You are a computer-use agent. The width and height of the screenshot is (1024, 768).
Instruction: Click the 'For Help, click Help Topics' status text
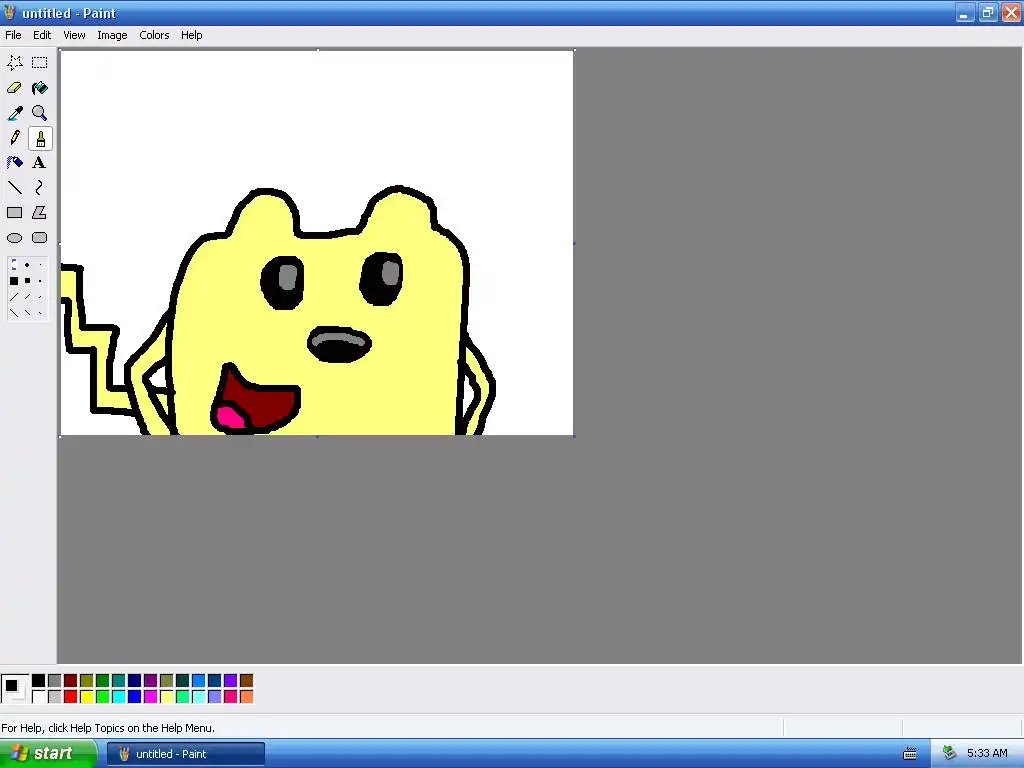(108, 728)
